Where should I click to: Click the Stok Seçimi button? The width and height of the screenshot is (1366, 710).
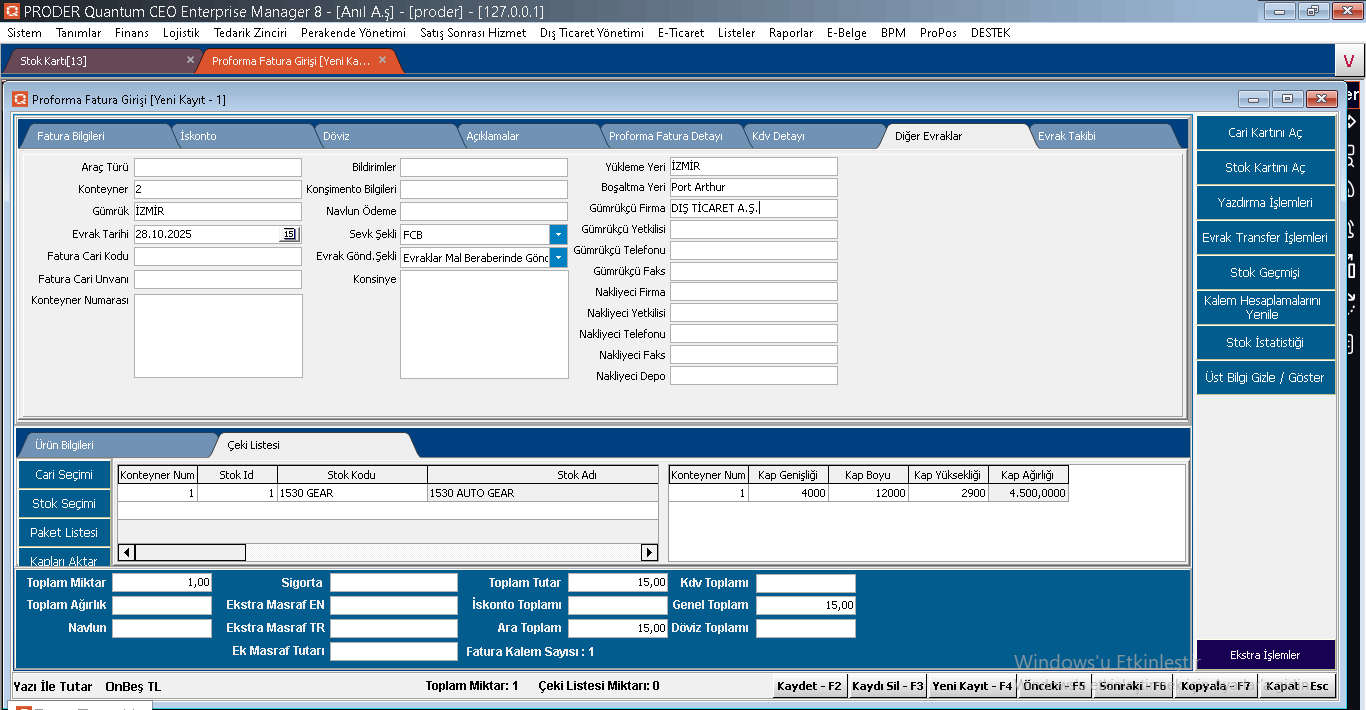point(64,503)
